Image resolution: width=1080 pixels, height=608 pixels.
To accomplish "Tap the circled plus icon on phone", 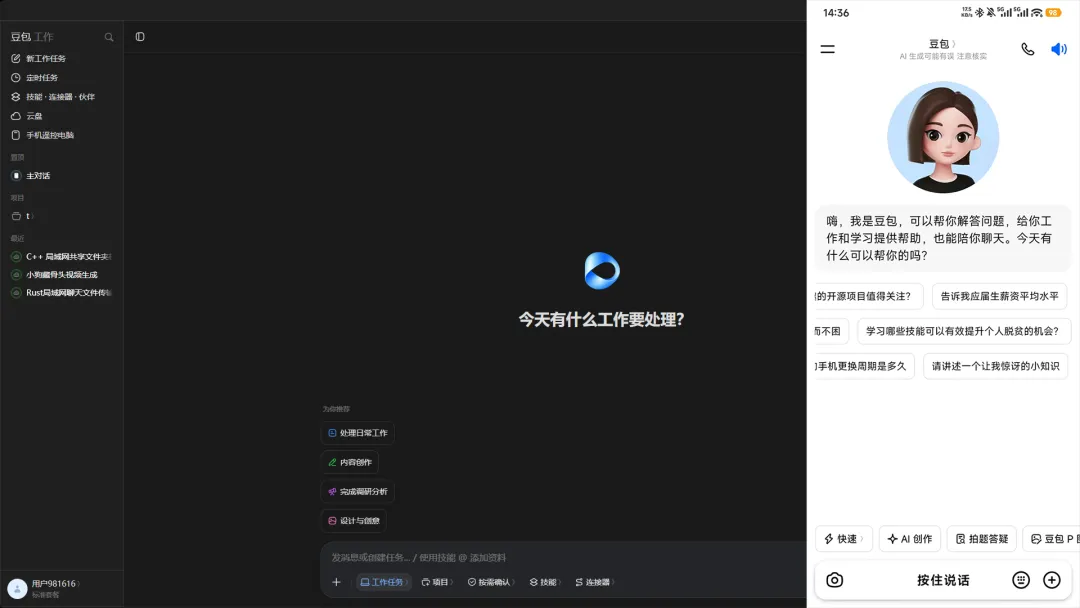I will [x=1052, y=580].
